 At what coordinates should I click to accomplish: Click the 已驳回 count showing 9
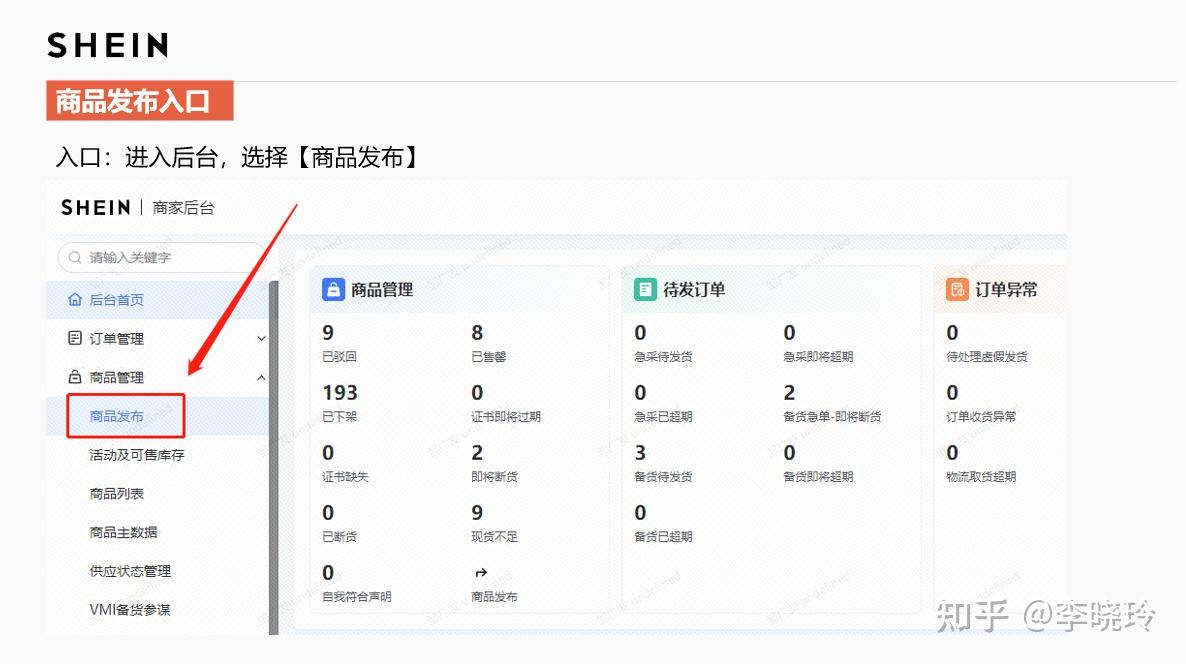click(329, 333)
